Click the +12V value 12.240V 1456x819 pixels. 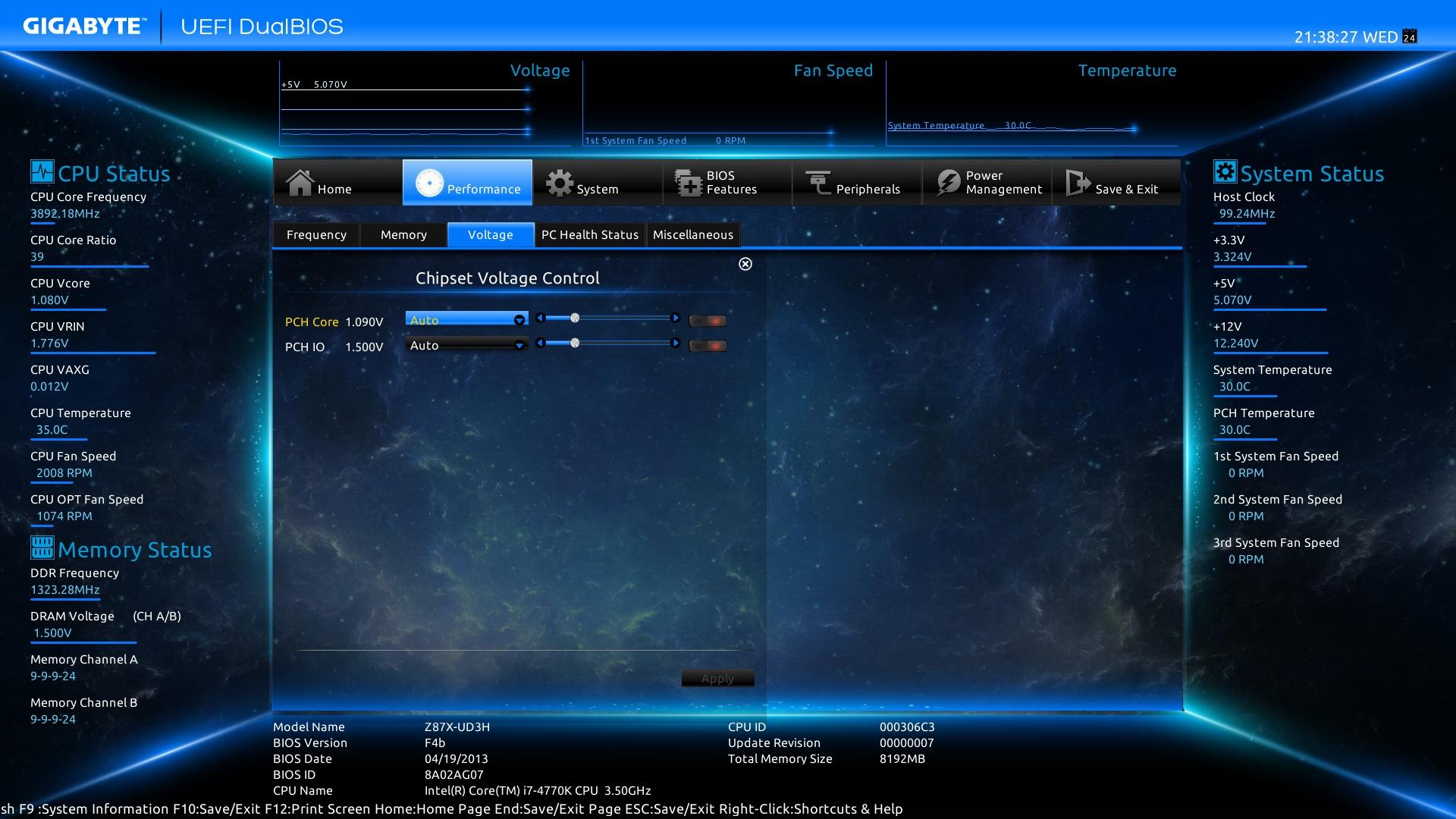[x=1235, y=343]
